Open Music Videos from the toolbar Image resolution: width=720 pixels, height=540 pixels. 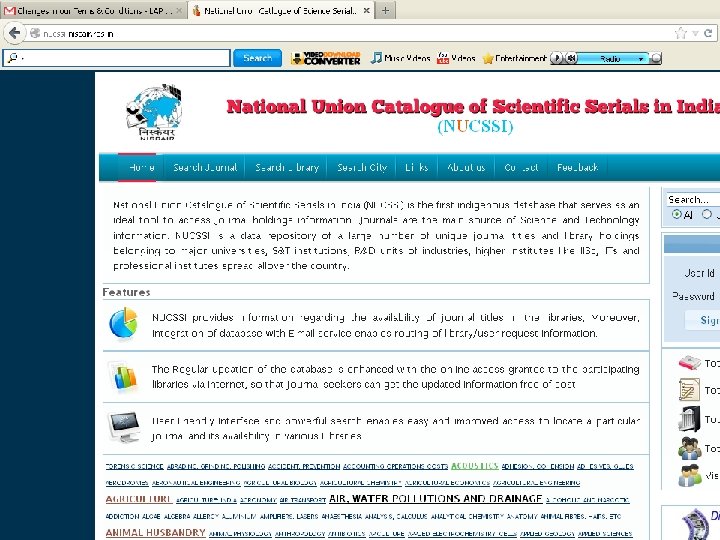coord(400,58)
